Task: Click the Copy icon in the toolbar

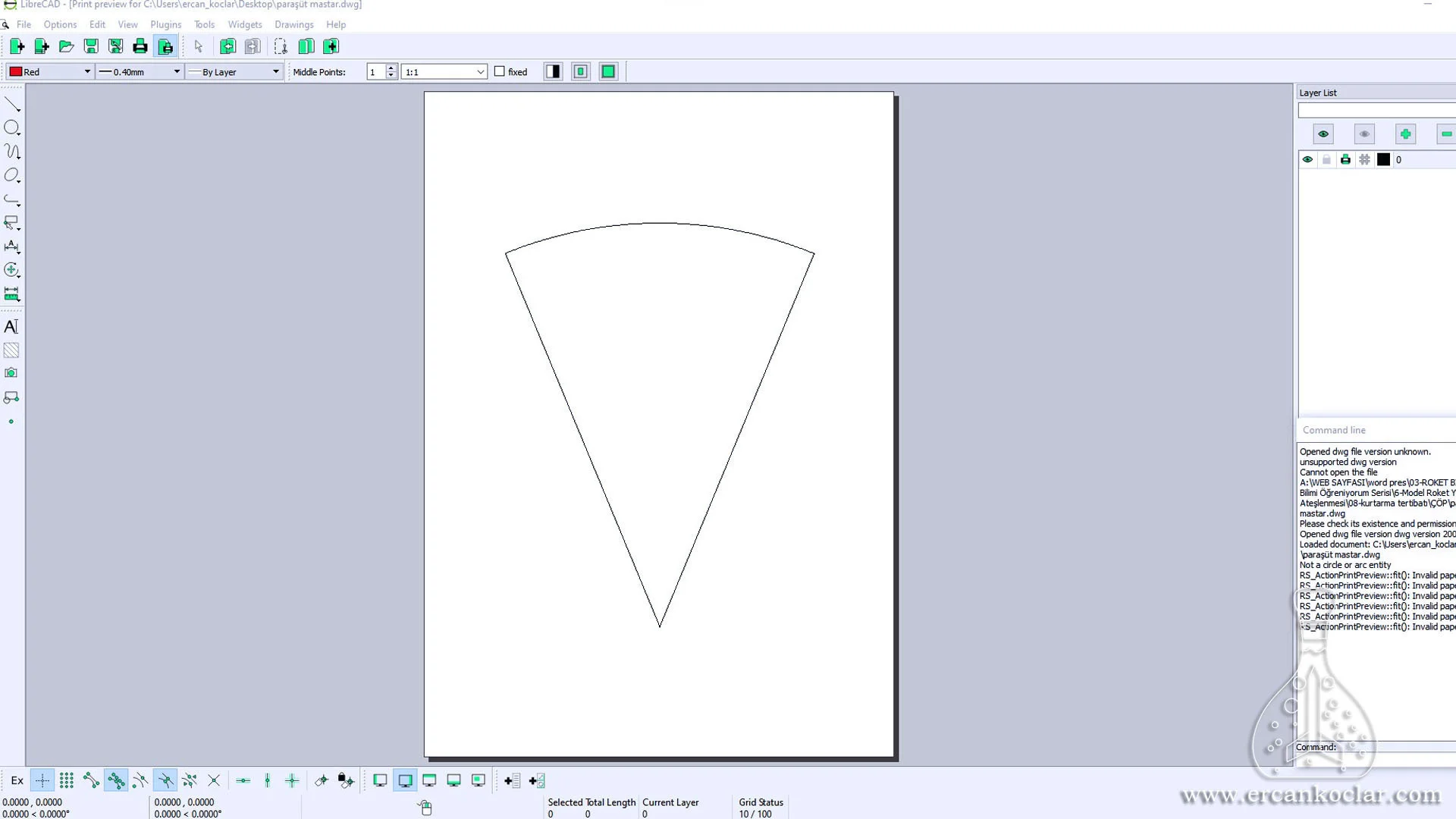Action: click(x=306, y=47)
